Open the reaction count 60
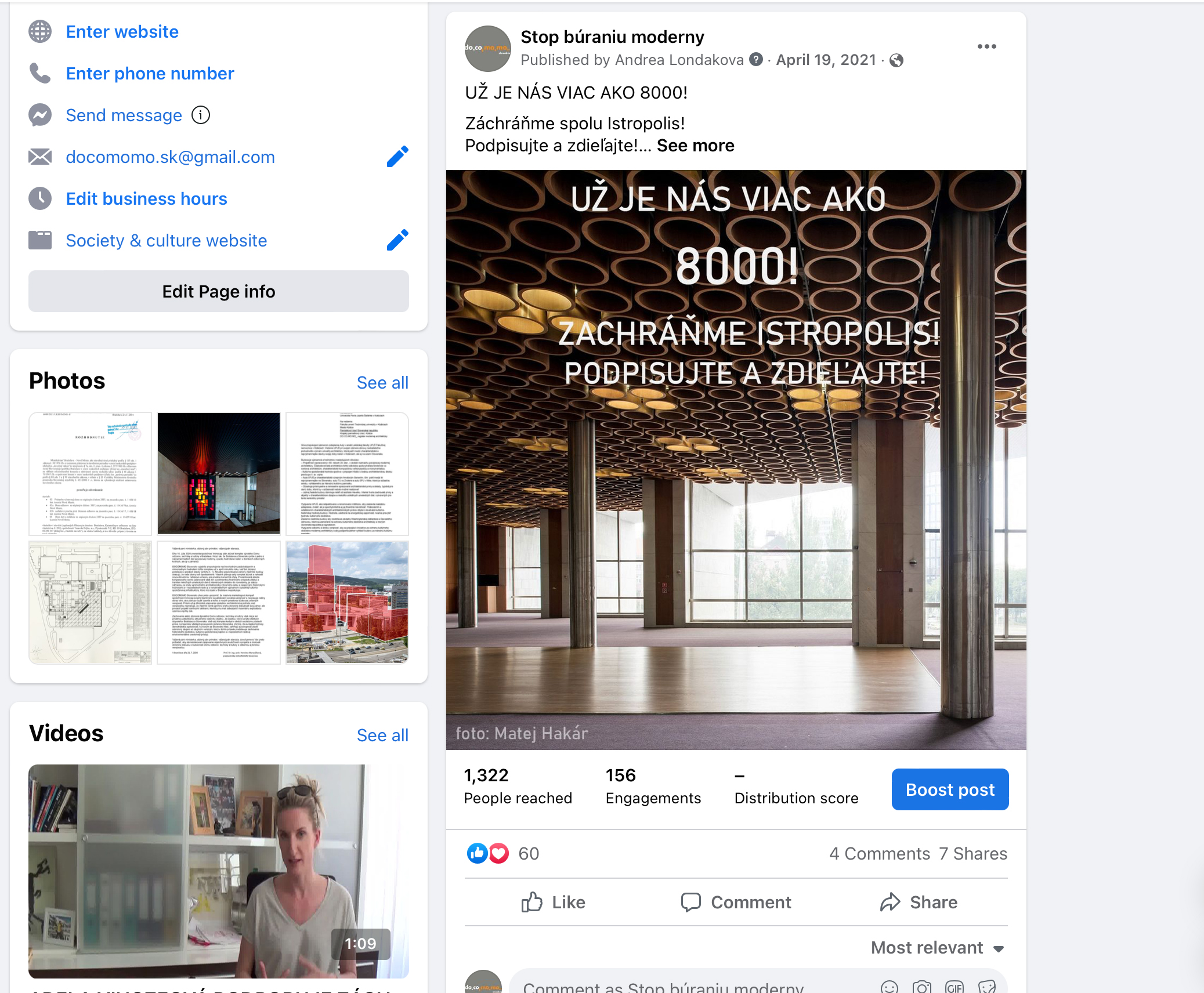1204x993 pixels. [529, 853]
